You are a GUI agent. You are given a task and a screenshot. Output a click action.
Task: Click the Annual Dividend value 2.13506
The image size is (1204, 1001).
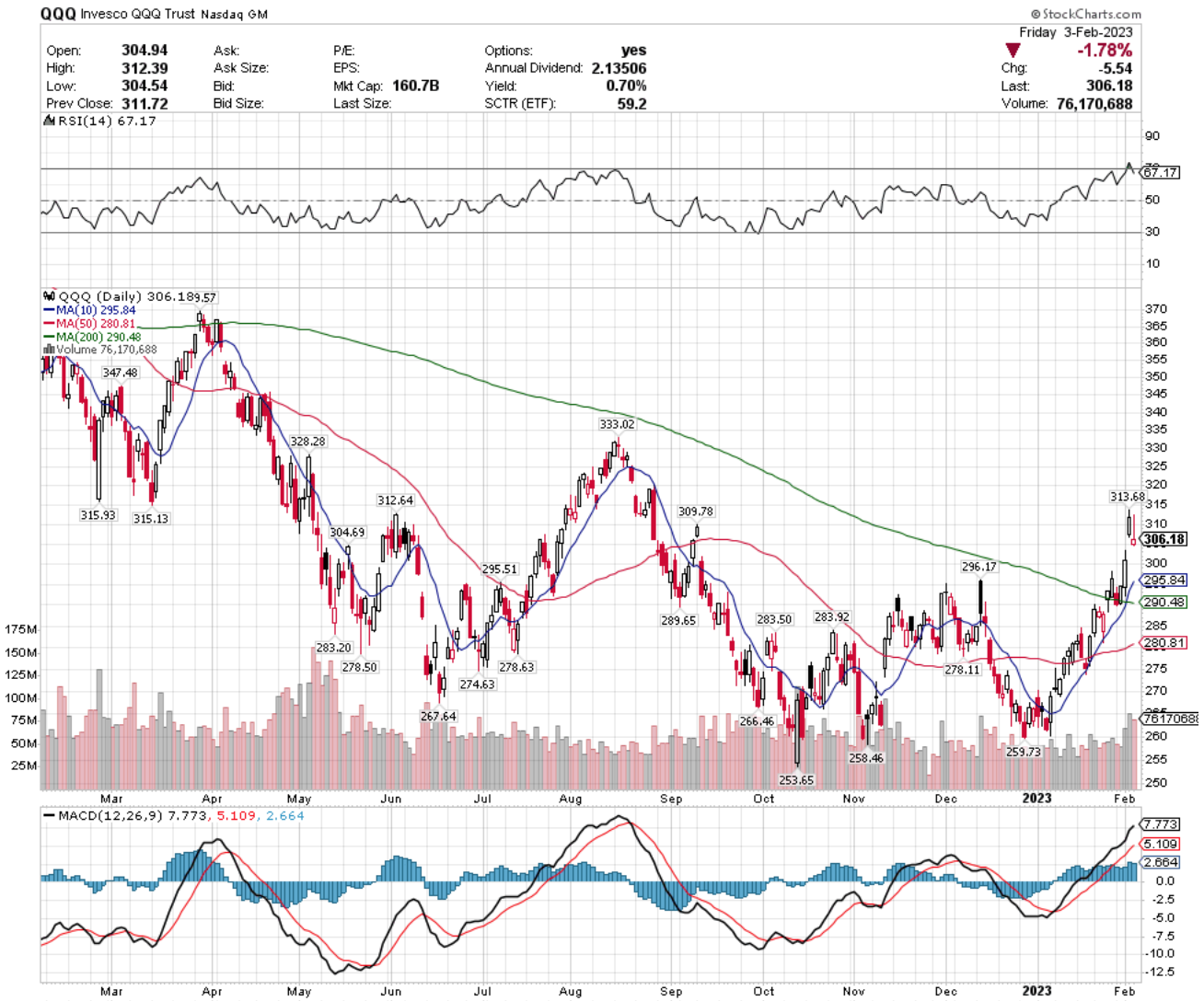619,68
